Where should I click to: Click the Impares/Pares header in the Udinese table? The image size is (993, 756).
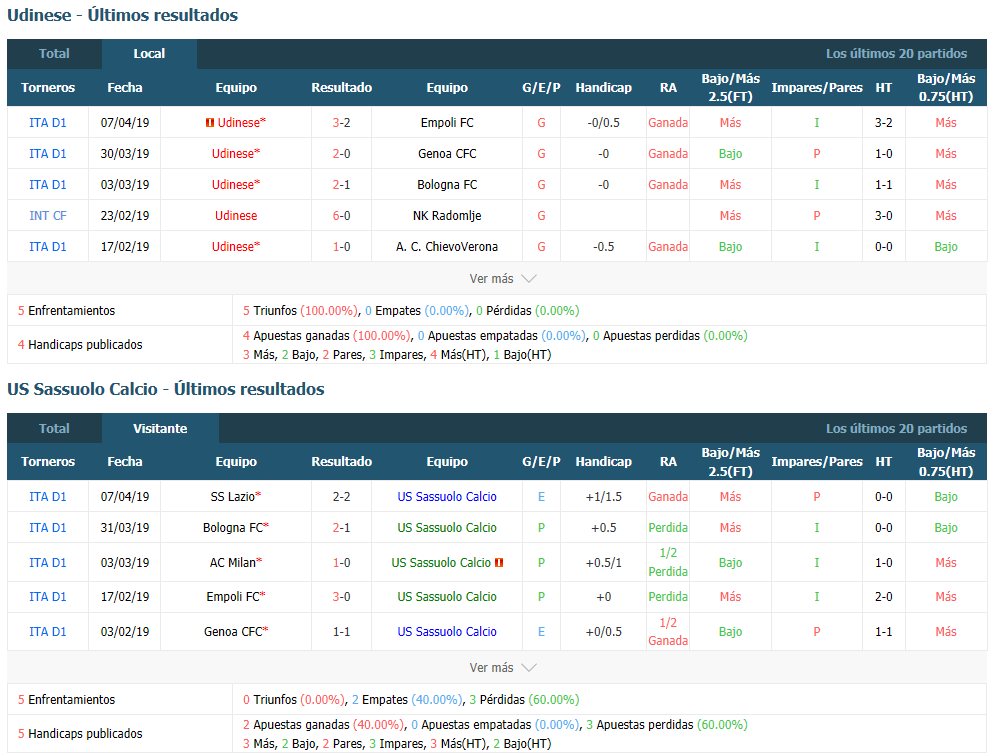[x=817, y=88]
